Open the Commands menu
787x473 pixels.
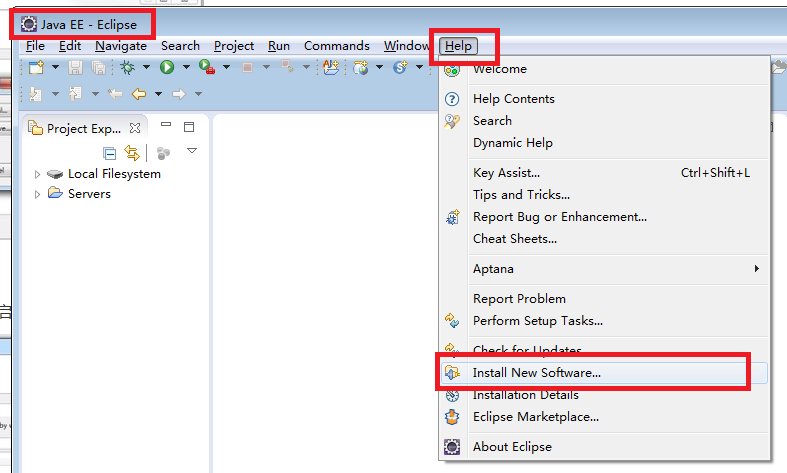(x=337, y=46)
